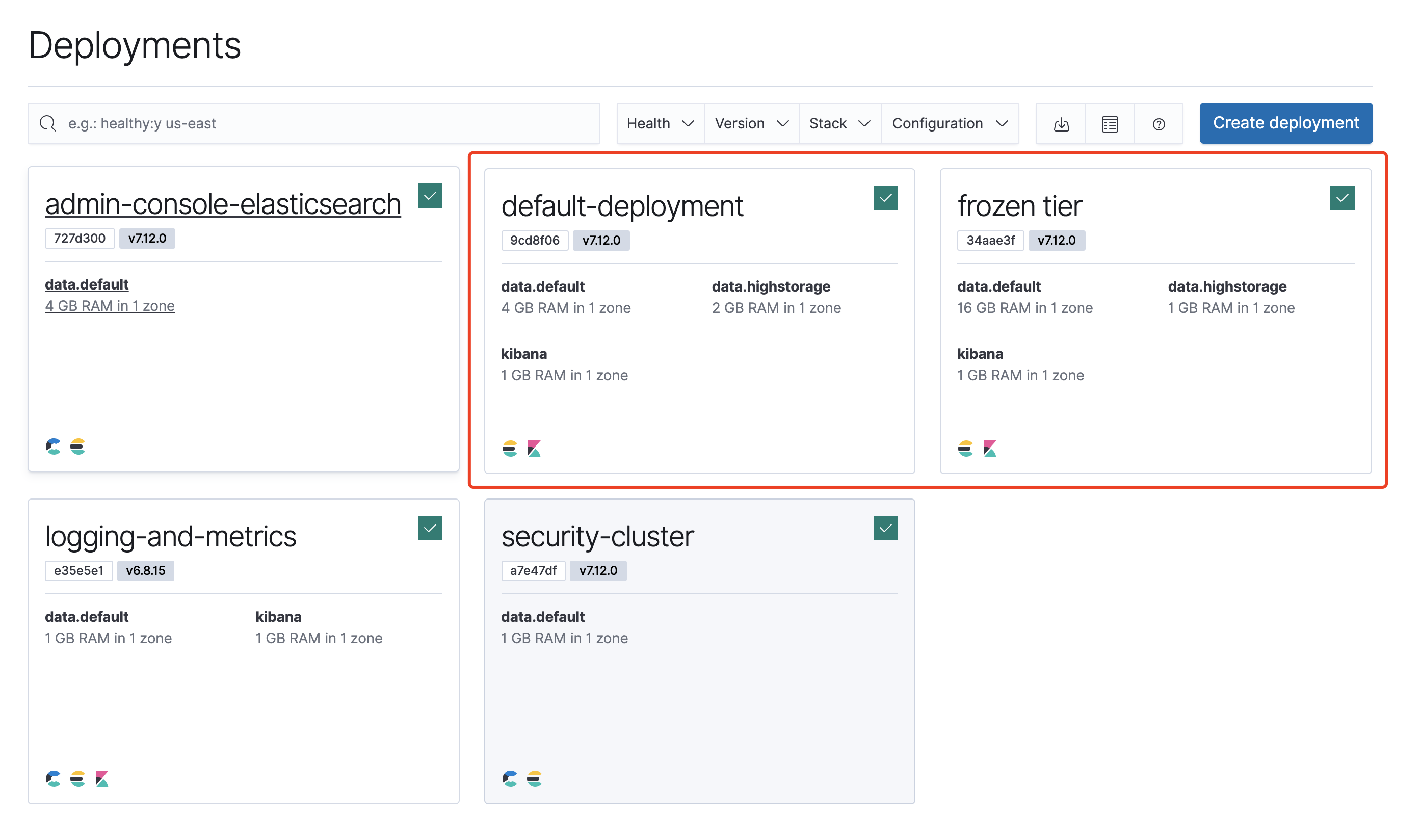Click cloud icon on security-cluster card
This screenshot has width=1421, height=840.
pos(509,779)
